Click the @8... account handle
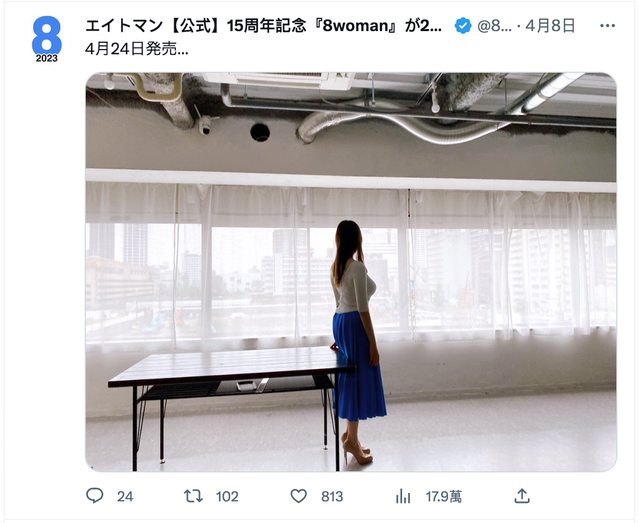Image resolution: width=640 pixels, height=523 pixels. click(494, 26)
